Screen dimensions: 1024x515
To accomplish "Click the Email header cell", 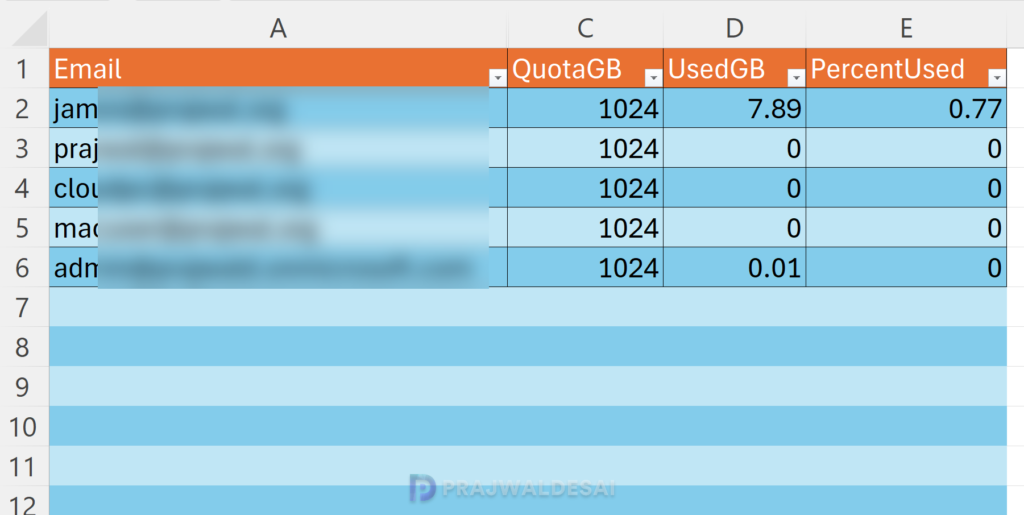I will [278, 69].
